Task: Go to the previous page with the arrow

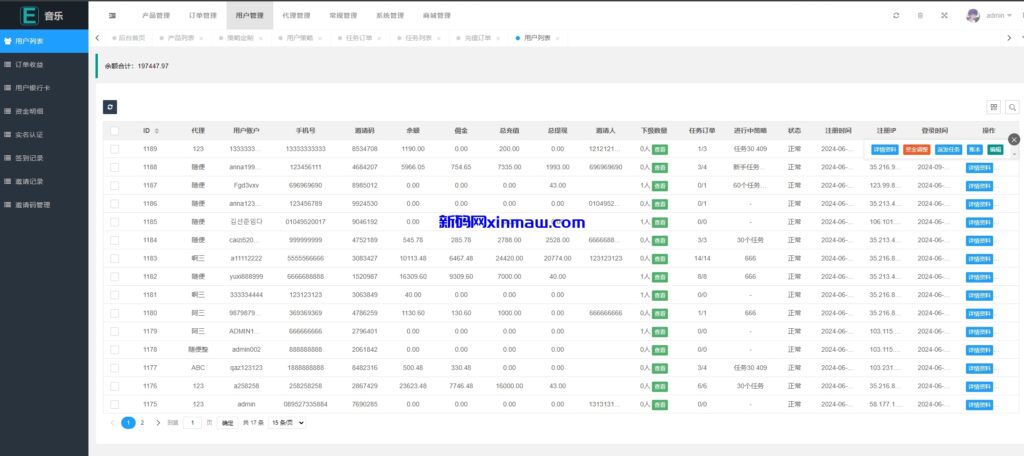Action: 112,423
